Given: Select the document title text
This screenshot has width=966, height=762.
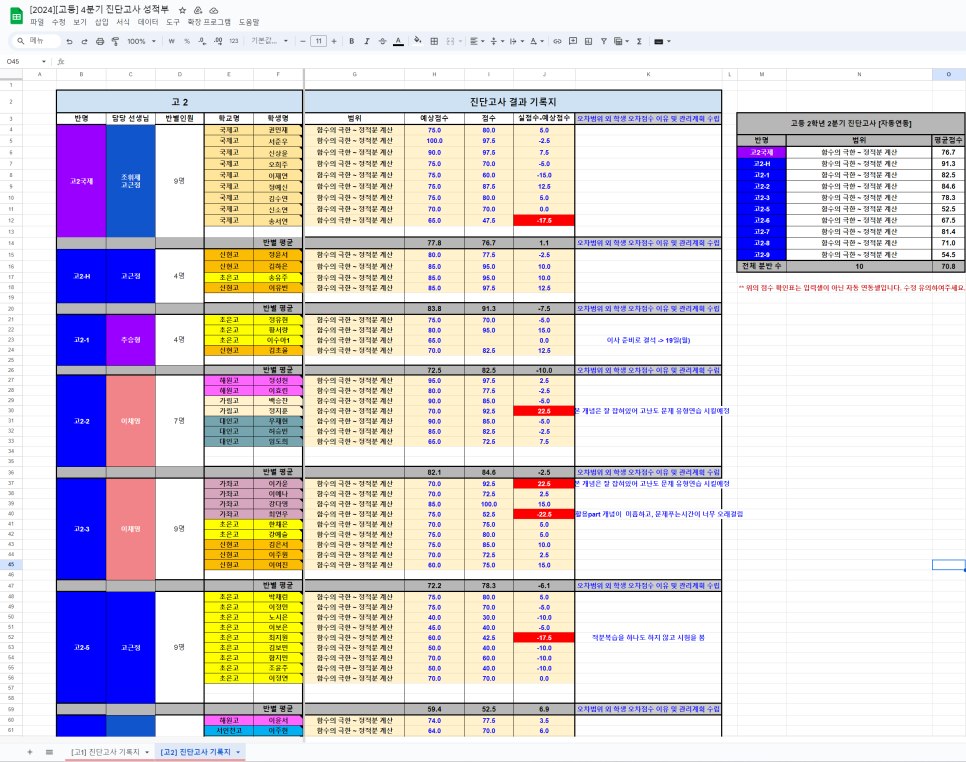Looking at the screenshot, I should (99, 10).
